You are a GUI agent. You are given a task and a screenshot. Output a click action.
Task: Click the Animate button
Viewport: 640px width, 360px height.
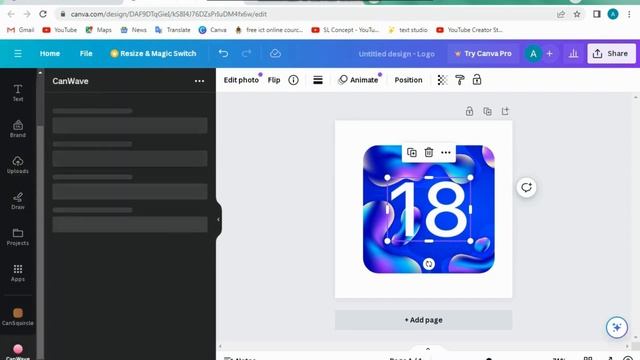(x=359, y=80)
